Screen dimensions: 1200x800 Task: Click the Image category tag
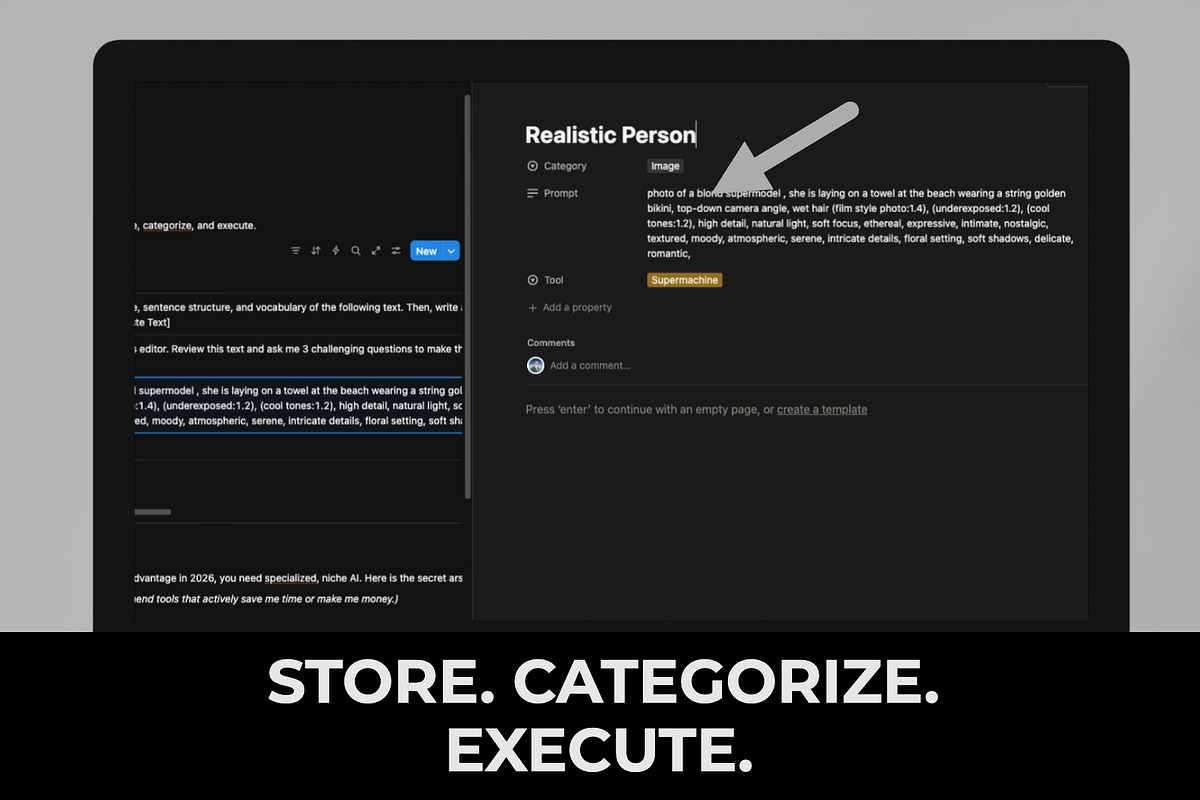(x=665, y=166)
